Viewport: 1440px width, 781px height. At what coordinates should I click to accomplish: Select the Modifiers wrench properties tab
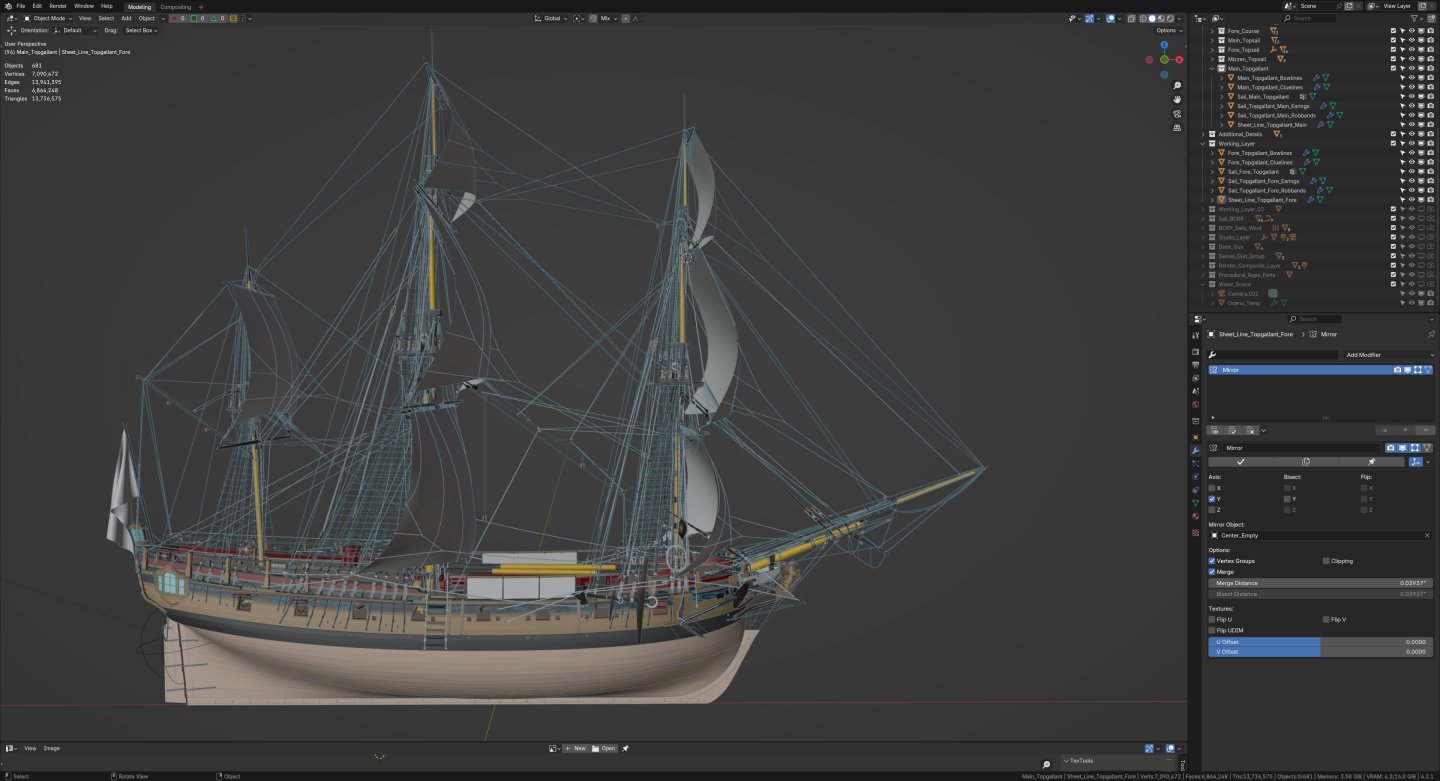(1195, 450)
